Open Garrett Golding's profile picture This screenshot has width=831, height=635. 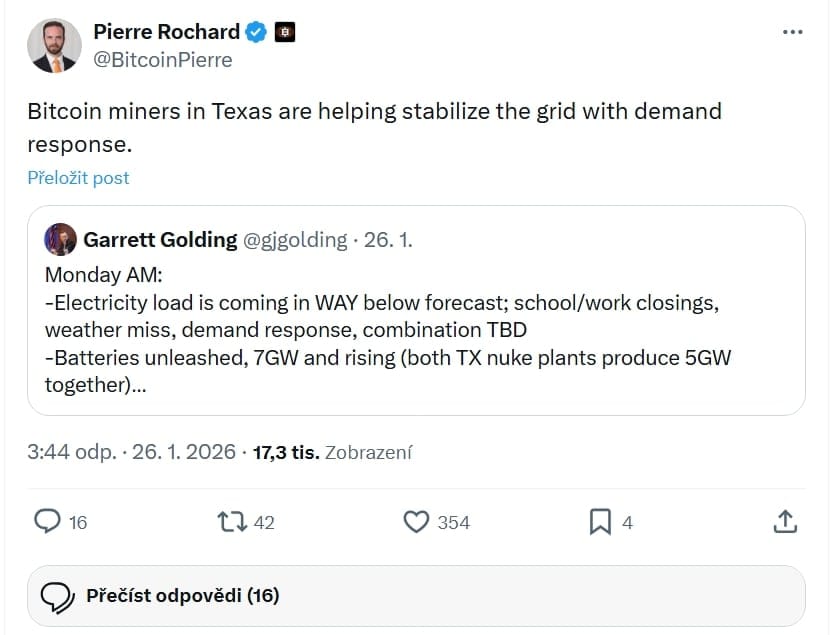click(x=60, y=239)
